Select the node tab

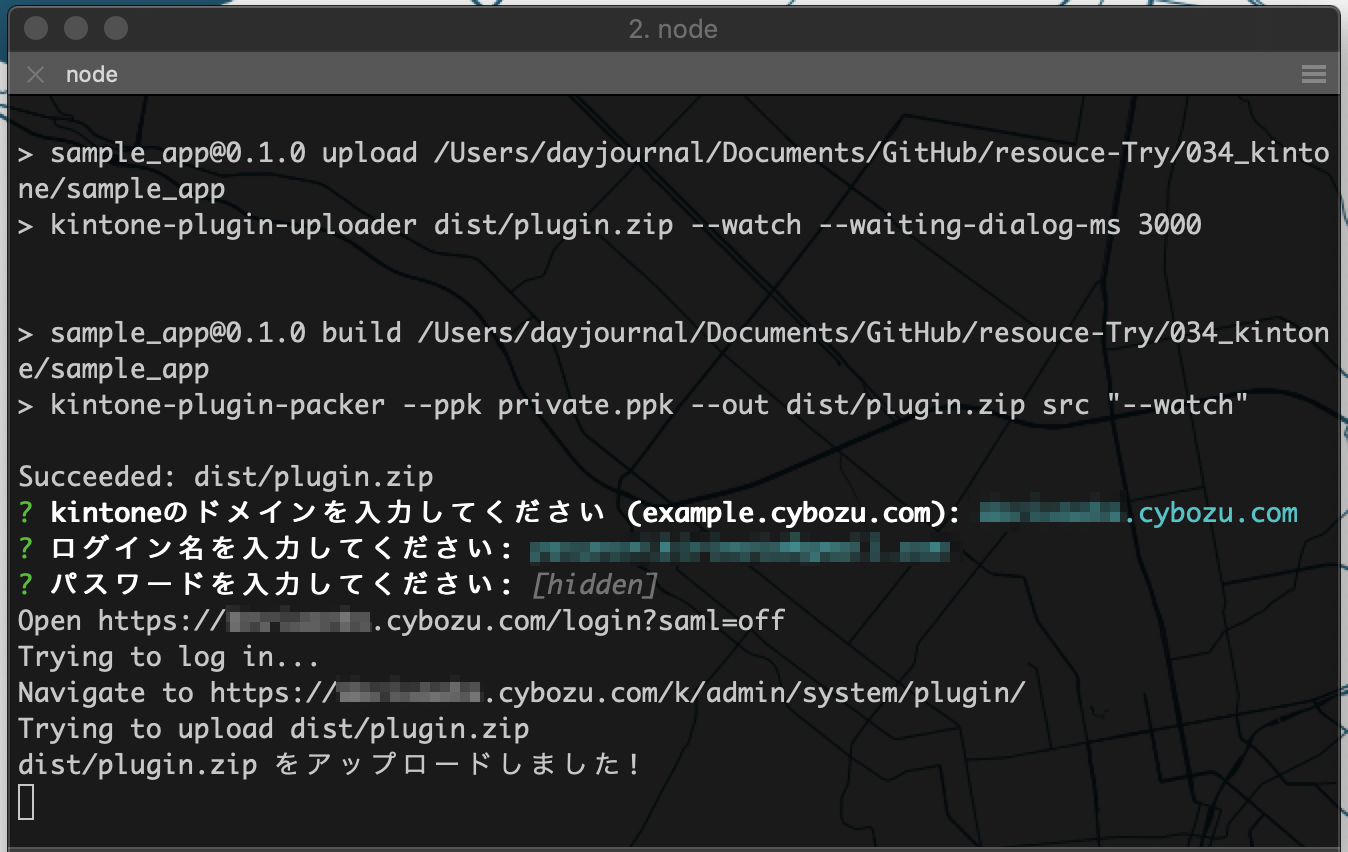point(91,75)
